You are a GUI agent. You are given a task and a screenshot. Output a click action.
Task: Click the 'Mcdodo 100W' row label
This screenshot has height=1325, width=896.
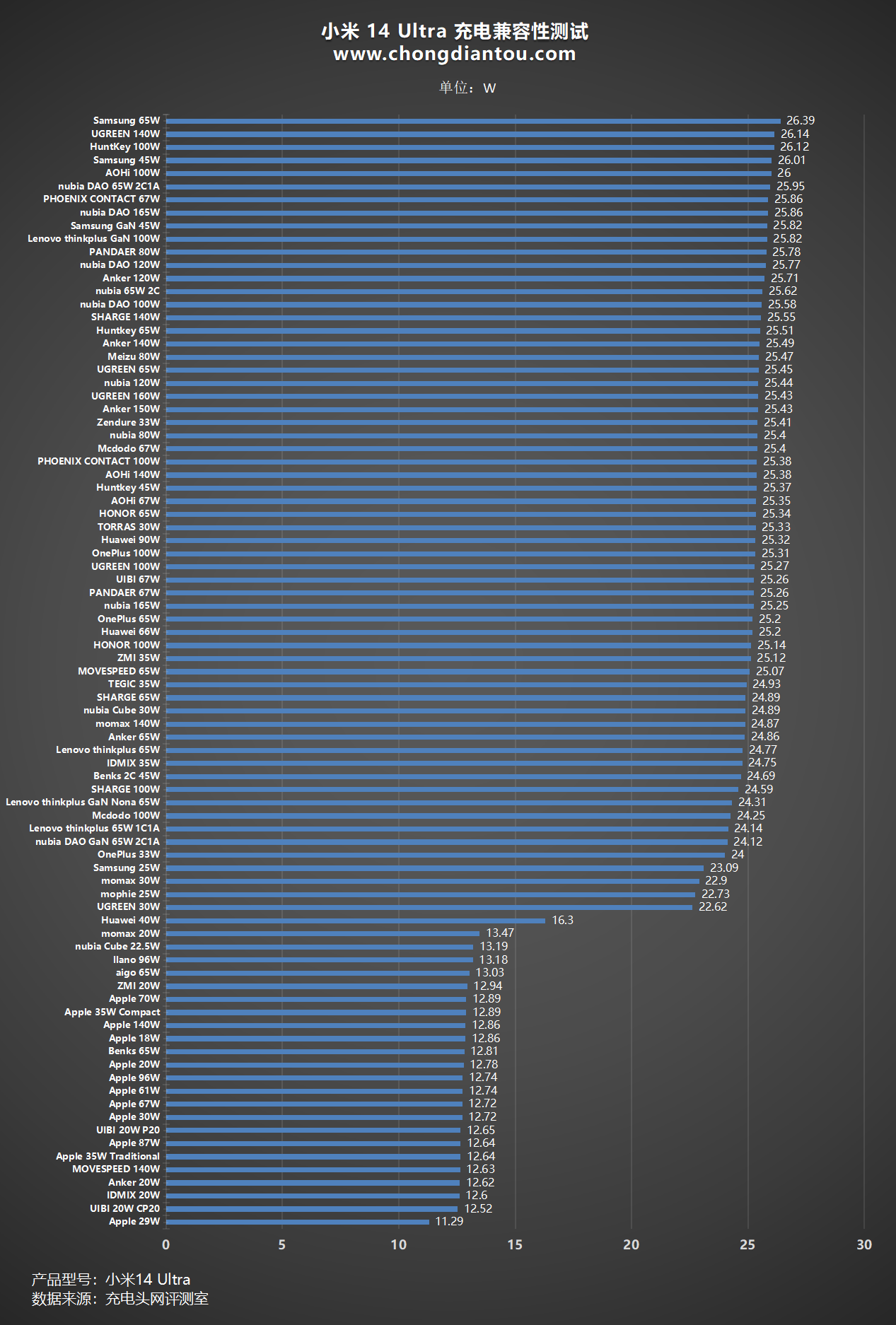(126, 815)
